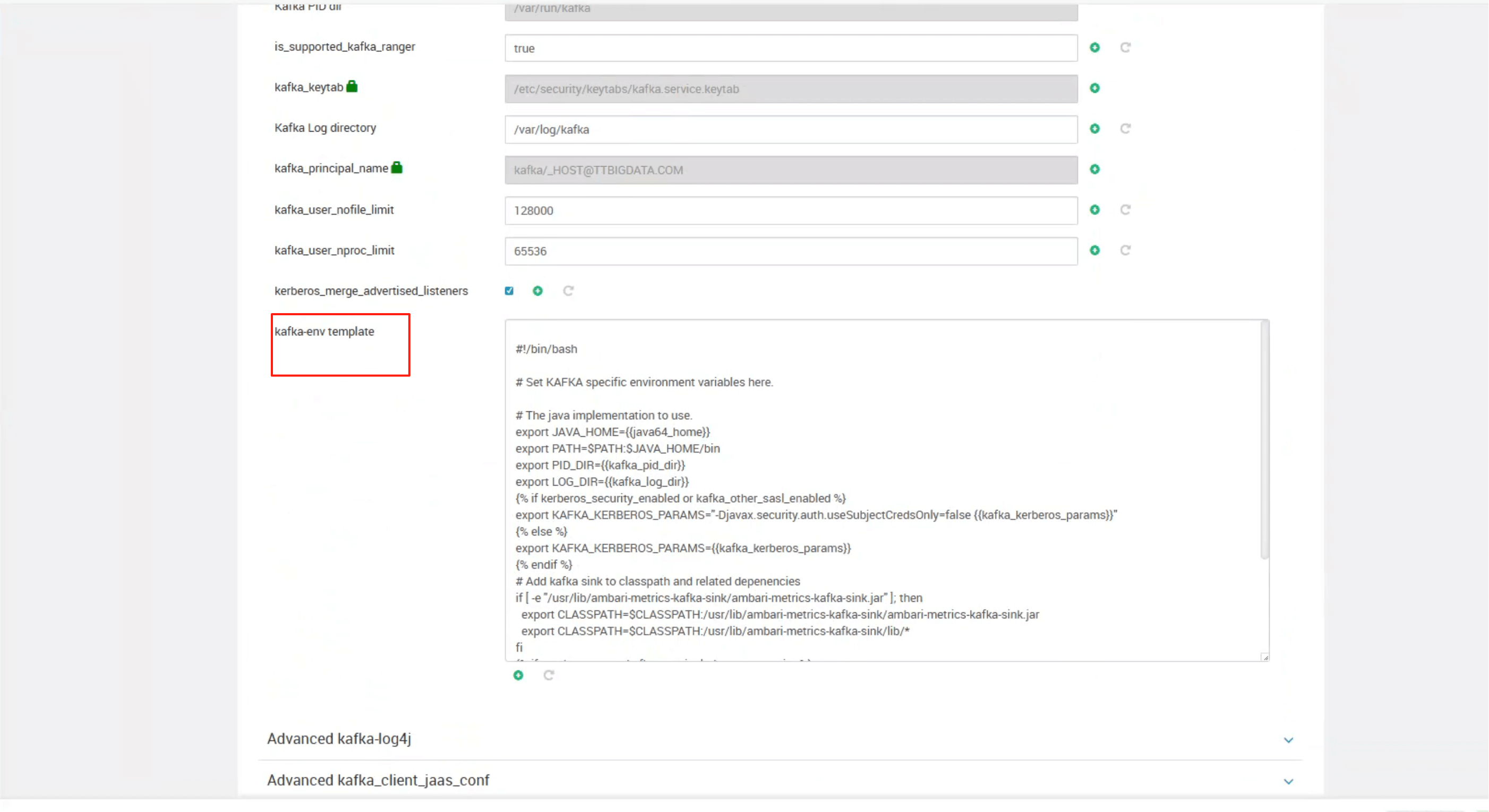Image resolution: width=1489 pixels, height=812 pixels.
Task: Click green plus icon next to kafka_keytab
Action: [1094, 88]
